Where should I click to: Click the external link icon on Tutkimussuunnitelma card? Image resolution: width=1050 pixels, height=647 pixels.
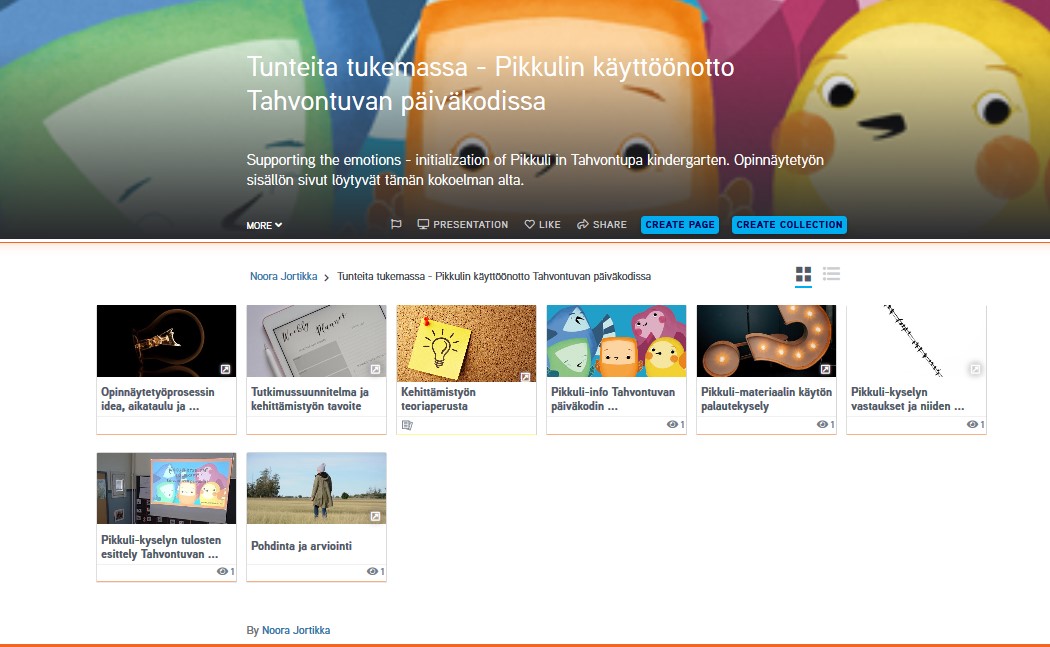click(376, 369)
